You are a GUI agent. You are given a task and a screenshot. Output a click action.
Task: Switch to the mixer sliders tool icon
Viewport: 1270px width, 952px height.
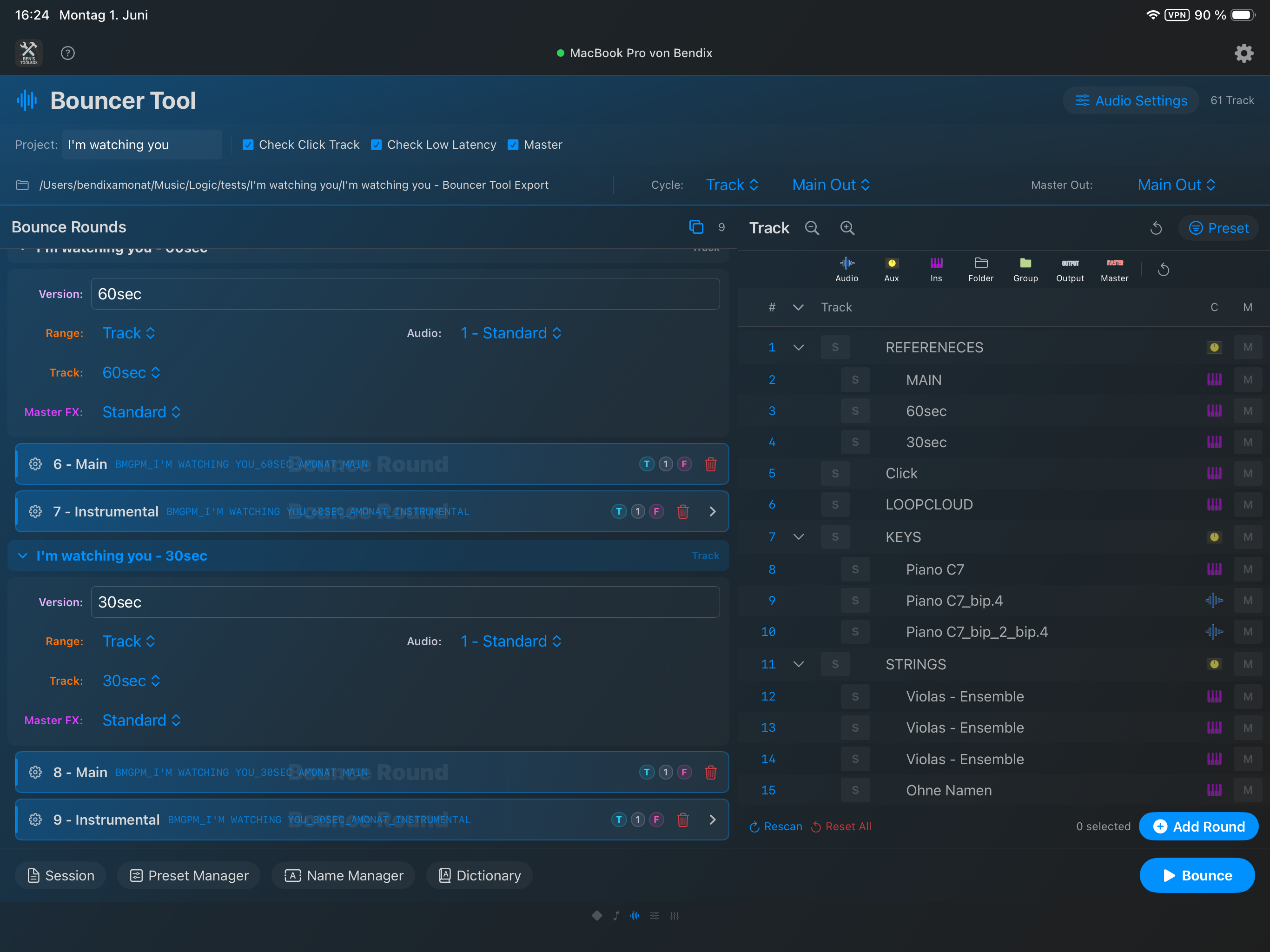[x=675, y=916]
